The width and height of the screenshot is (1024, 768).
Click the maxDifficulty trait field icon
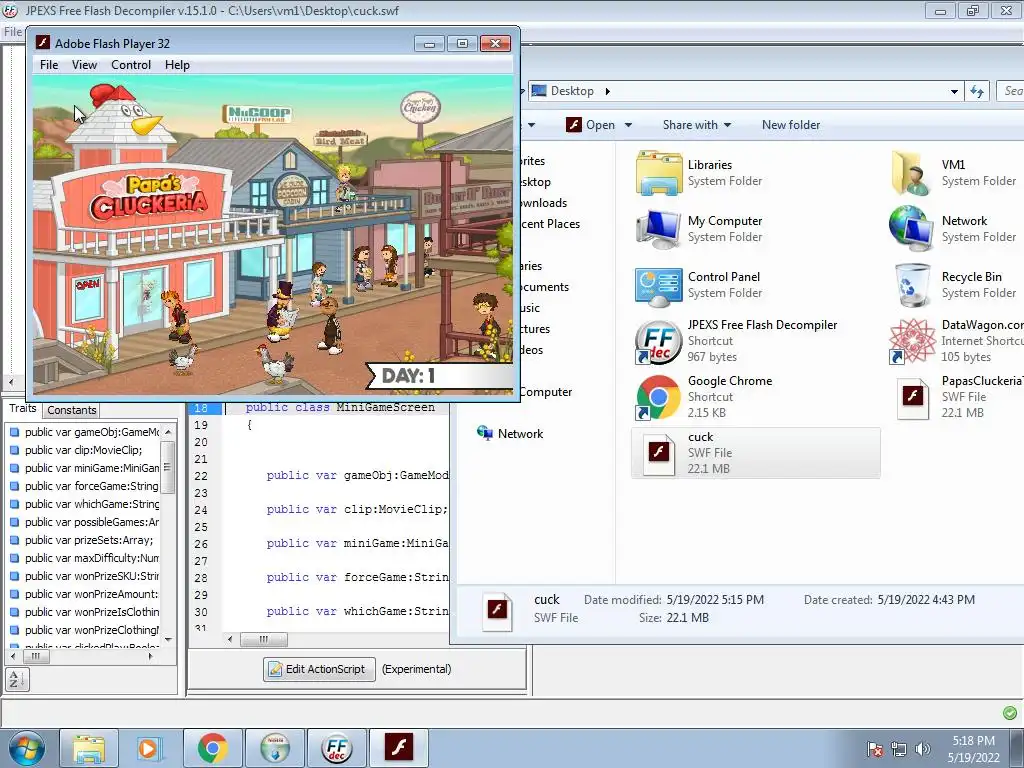(x=14, y=558)
